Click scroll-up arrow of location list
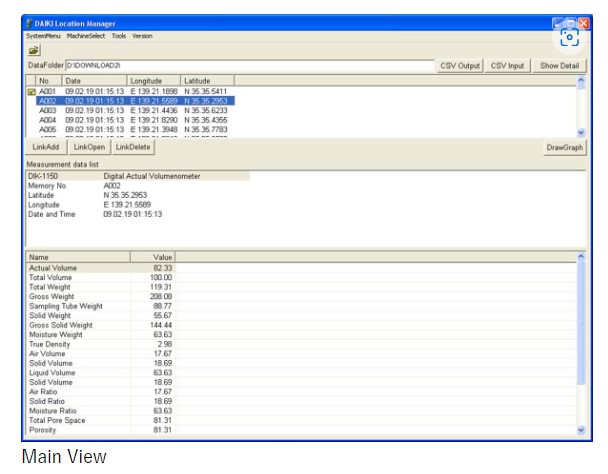Viewport: 608px width, 474px height. (581, 81)
